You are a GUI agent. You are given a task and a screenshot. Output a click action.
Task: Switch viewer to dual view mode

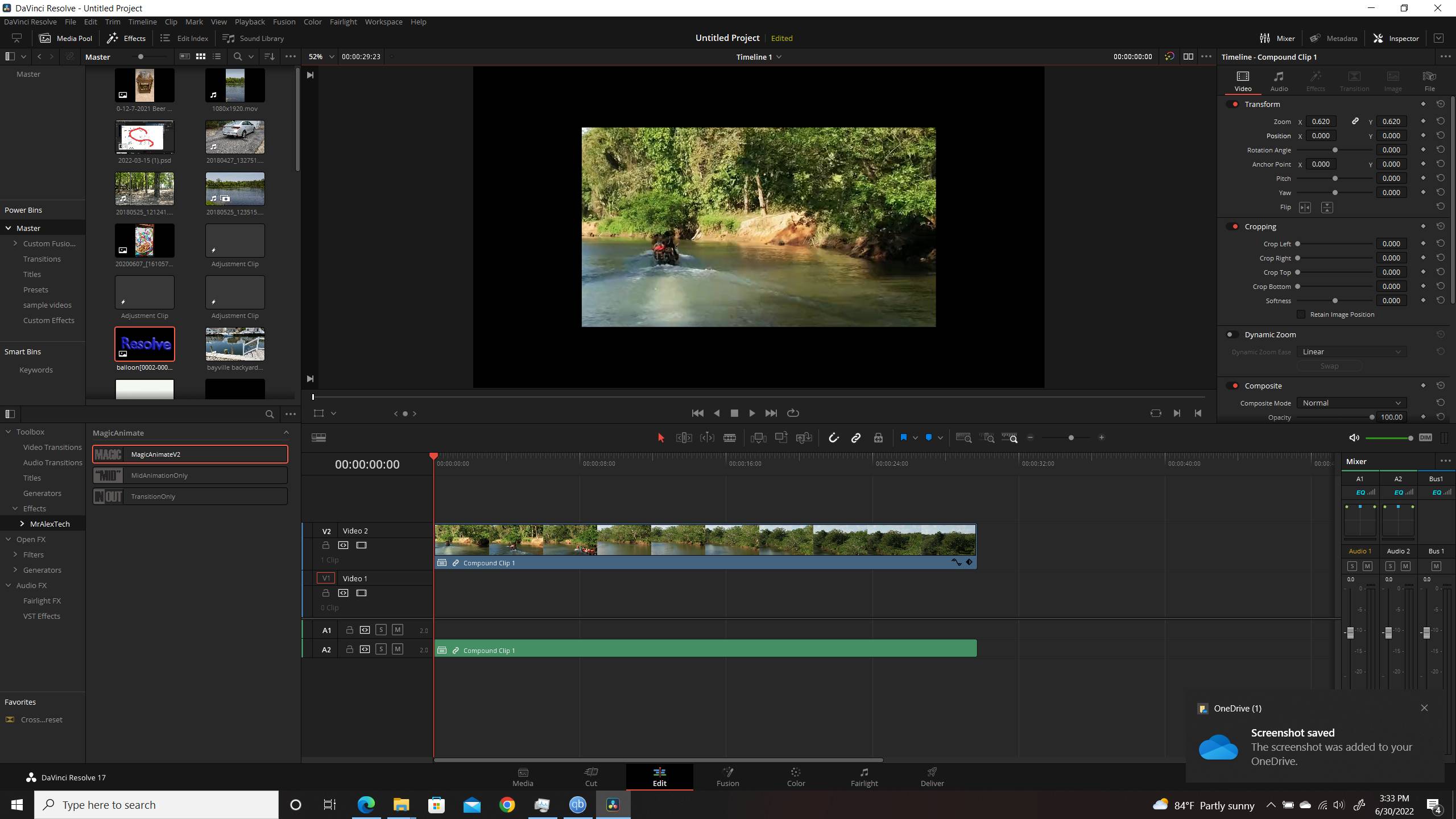click(1188, 56)
